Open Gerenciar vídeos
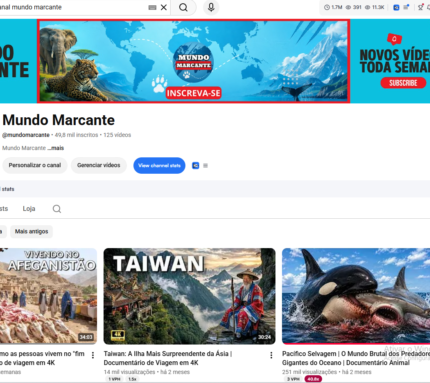The height and width of the screenshot is (383, 430). click(99, 165)
